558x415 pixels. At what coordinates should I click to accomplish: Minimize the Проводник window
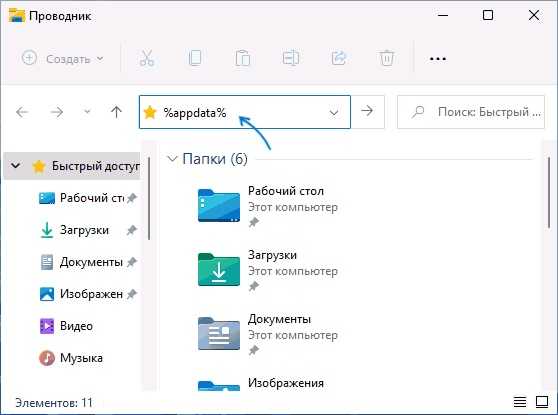443,15
